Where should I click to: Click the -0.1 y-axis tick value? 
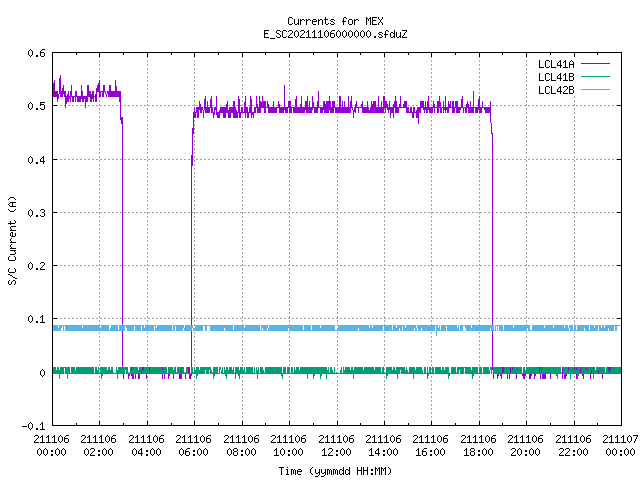coord(33,426)
